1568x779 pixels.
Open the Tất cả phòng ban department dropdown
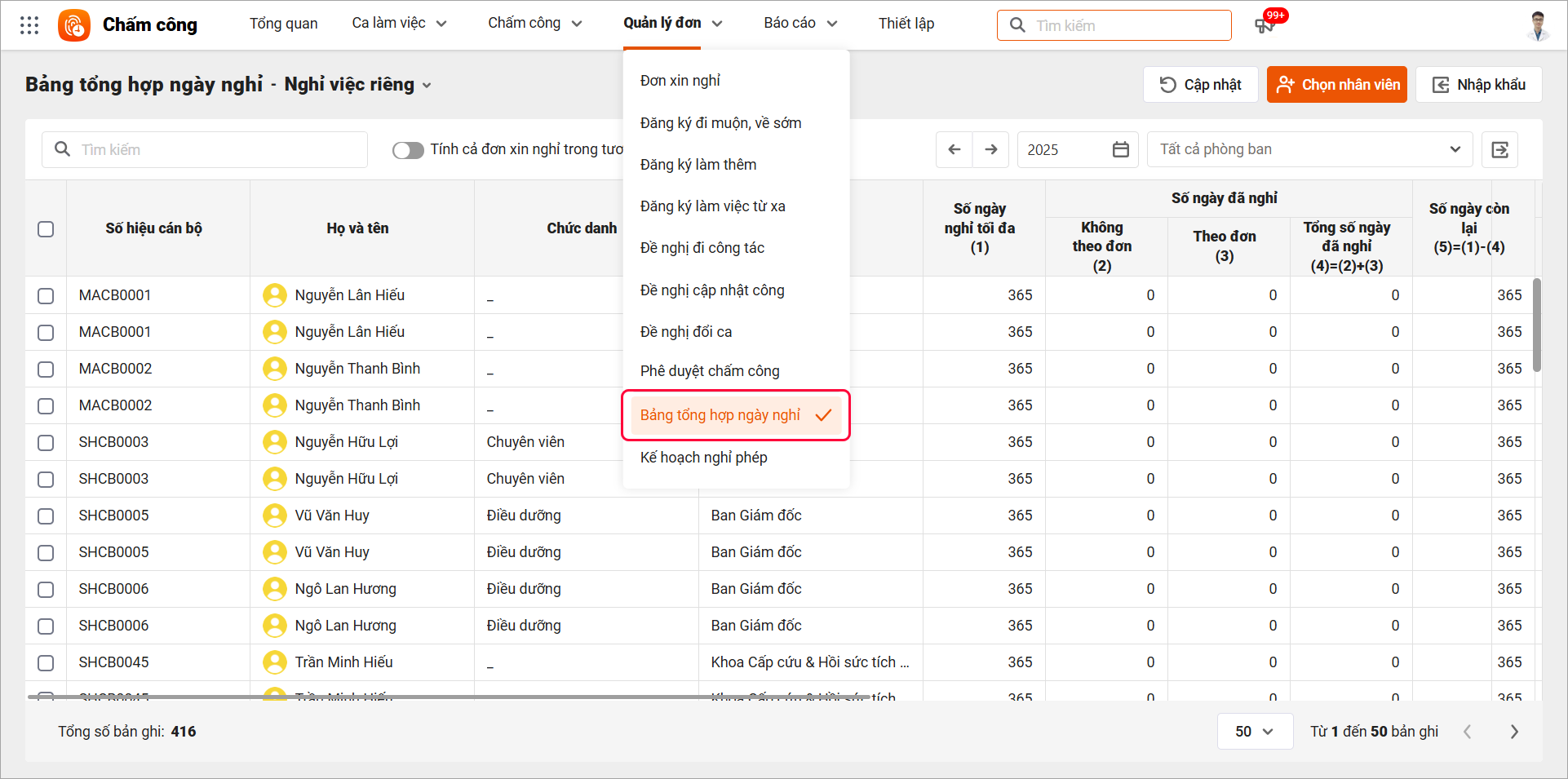click(1309, 149)
